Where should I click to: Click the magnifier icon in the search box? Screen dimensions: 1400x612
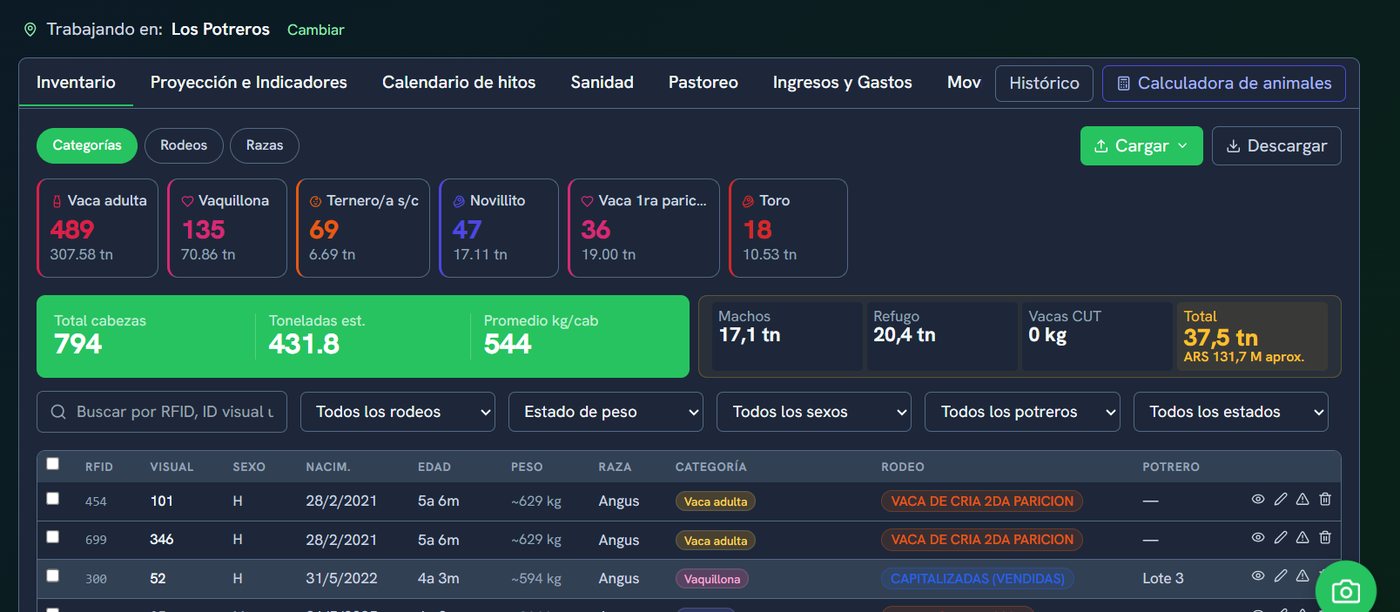pyautogui.click(x=58, y=412)
